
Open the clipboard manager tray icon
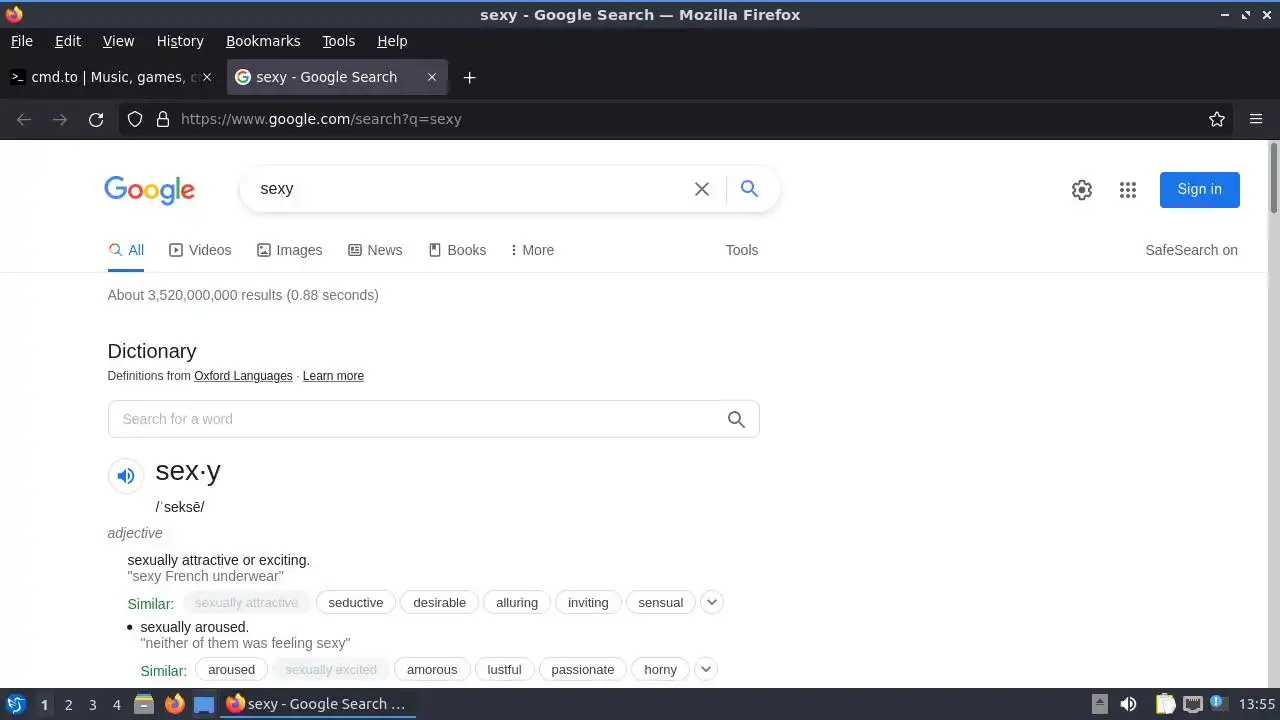[1165, 704]
